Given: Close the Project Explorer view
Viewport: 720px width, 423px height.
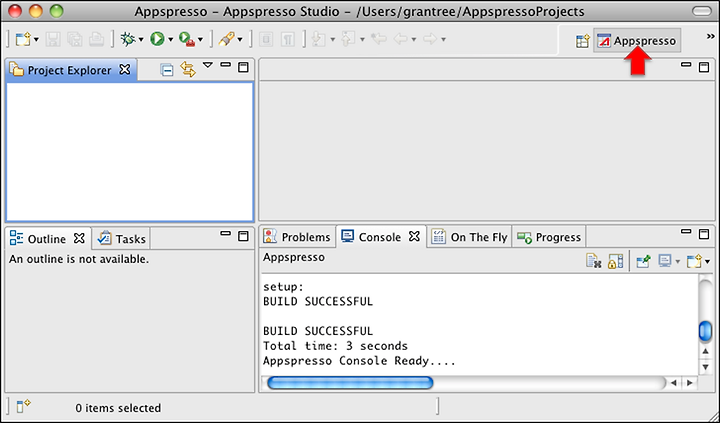Looking at the screenshot, I should tap(125, 69).
